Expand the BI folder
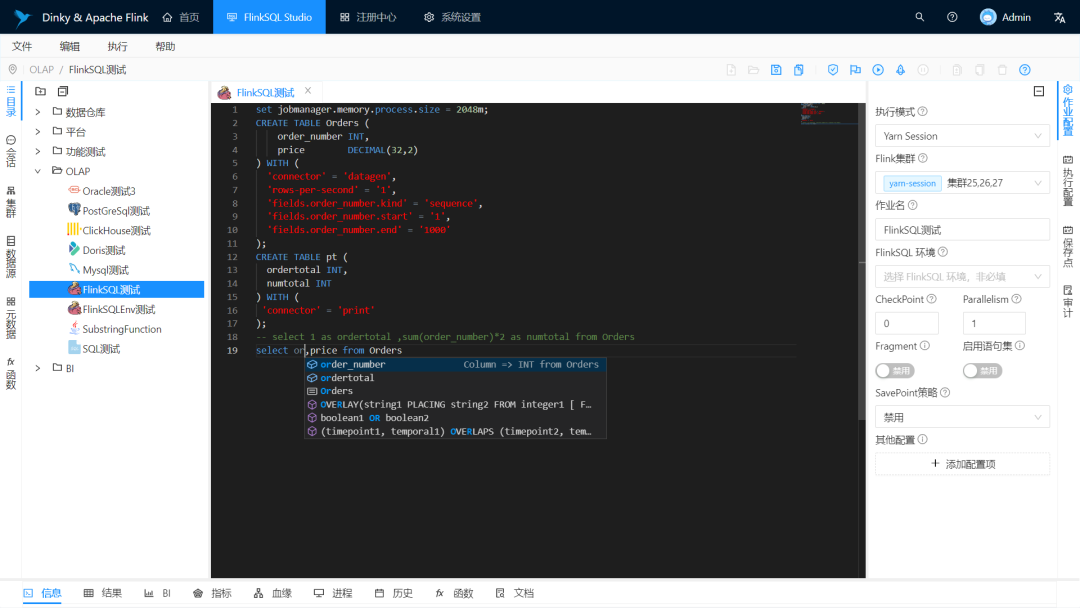Screen dimensions: 1080x608 coord(38,368)
